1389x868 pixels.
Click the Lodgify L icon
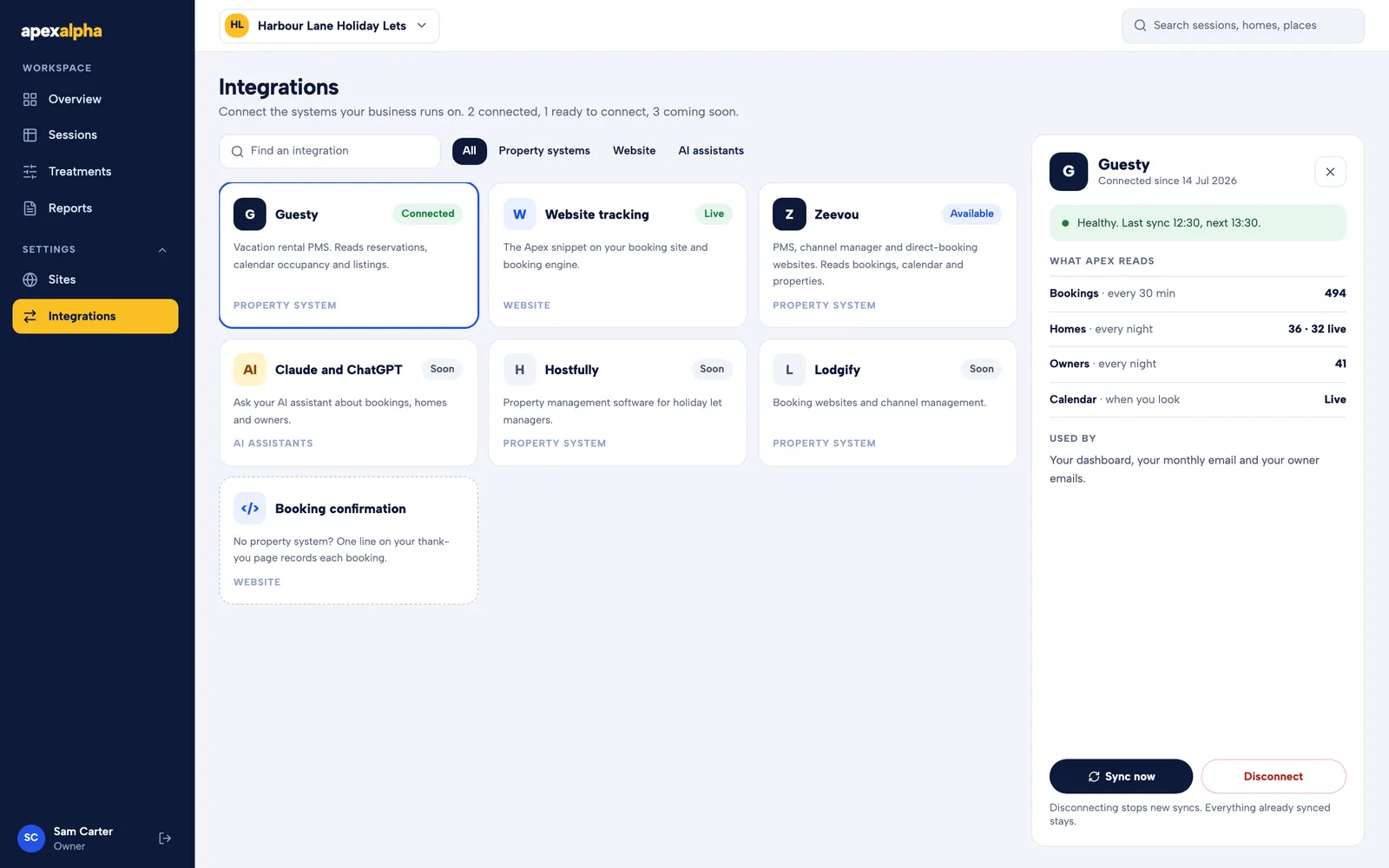(x=789, y=370)
